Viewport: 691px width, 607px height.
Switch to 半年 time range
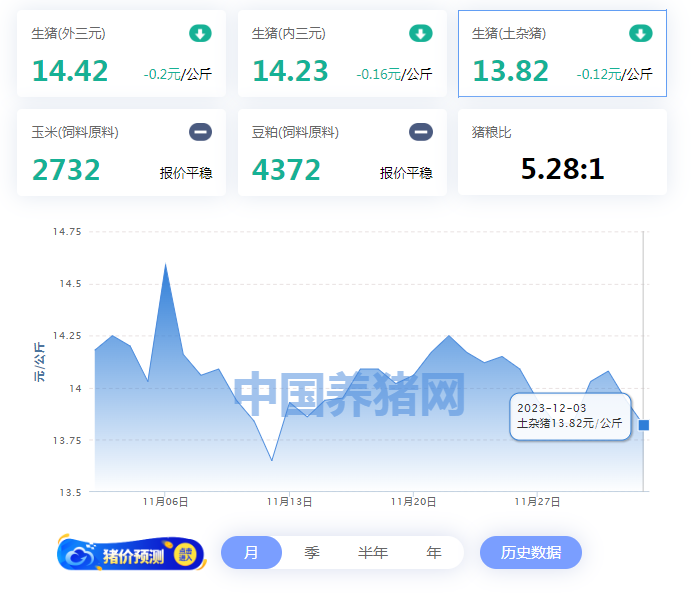[373, 553]
